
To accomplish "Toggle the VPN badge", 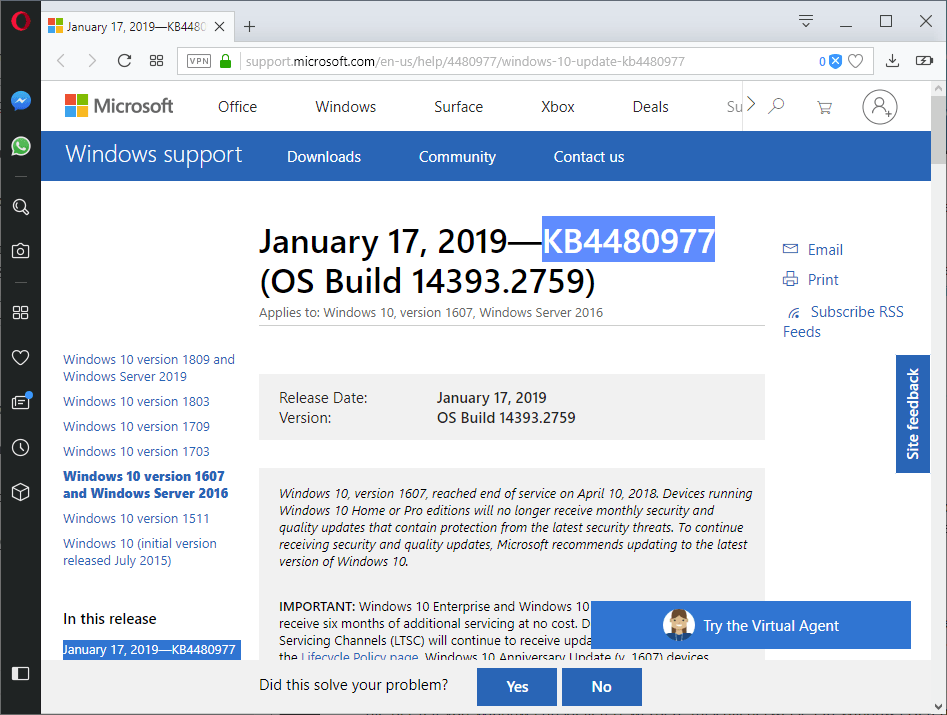I will click(x=199, y=61).
